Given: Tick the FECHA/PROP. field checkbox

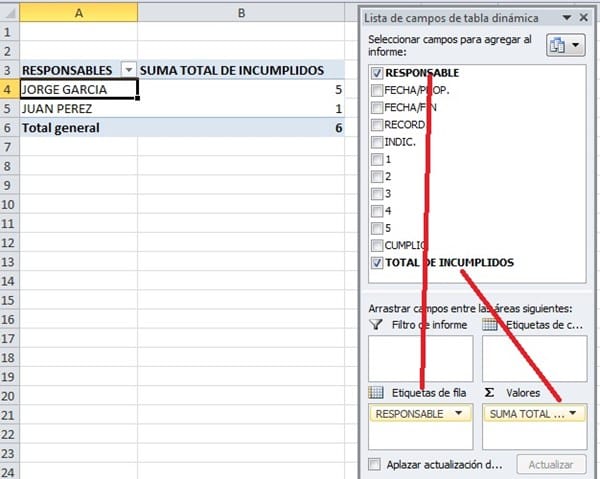Looking at the screenshot, I should pos(377,90).
